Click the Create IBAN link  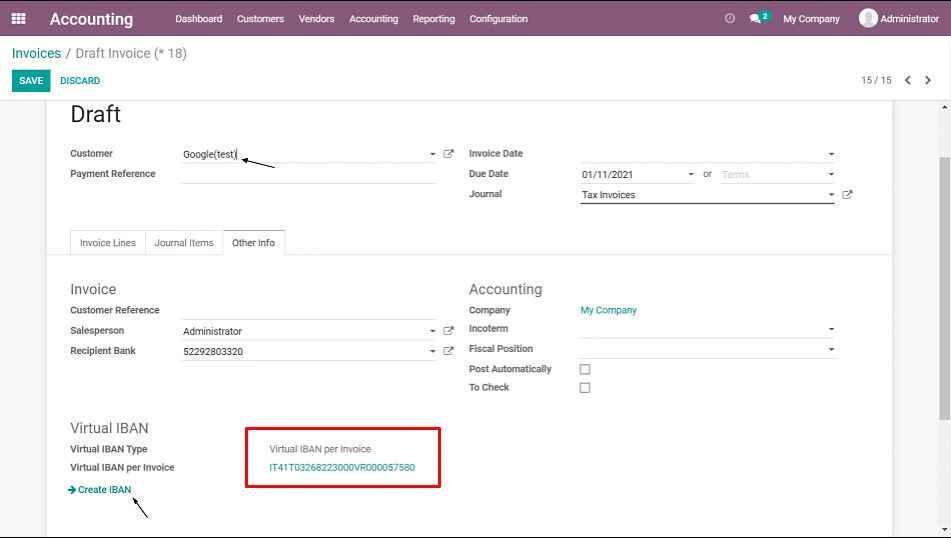coord(104,490)
